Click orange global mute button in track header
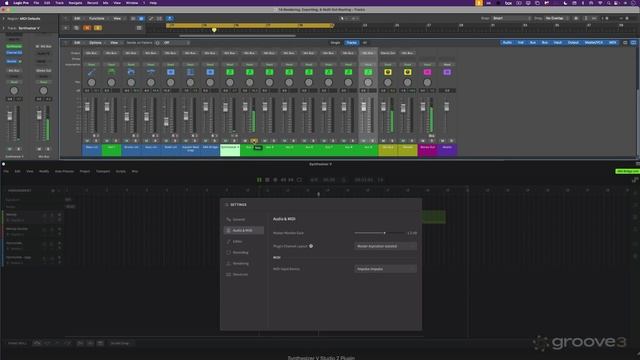Image resolution: width=640 pixels, height=360 pixels. pyautogui.click(x=87, y=28)
